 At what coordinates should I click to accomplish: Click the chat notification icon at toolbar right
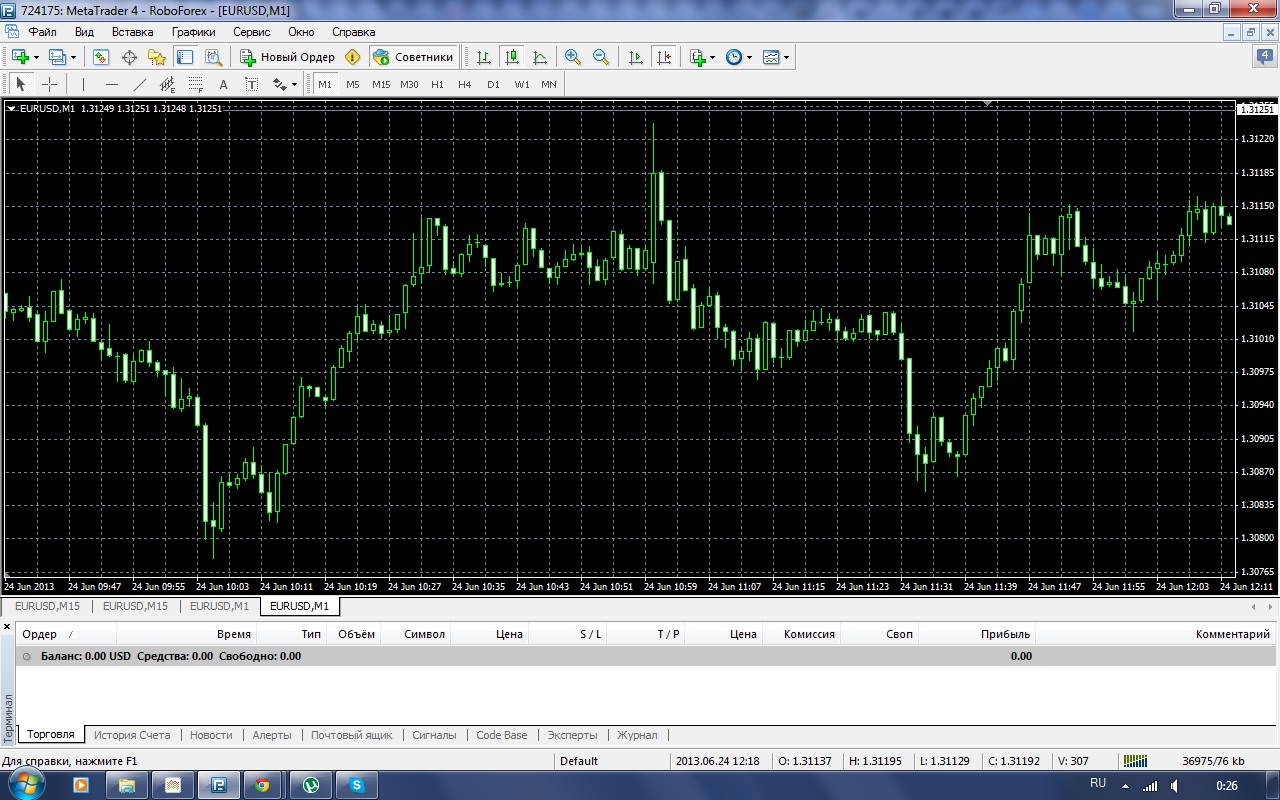pos(1263,57)
